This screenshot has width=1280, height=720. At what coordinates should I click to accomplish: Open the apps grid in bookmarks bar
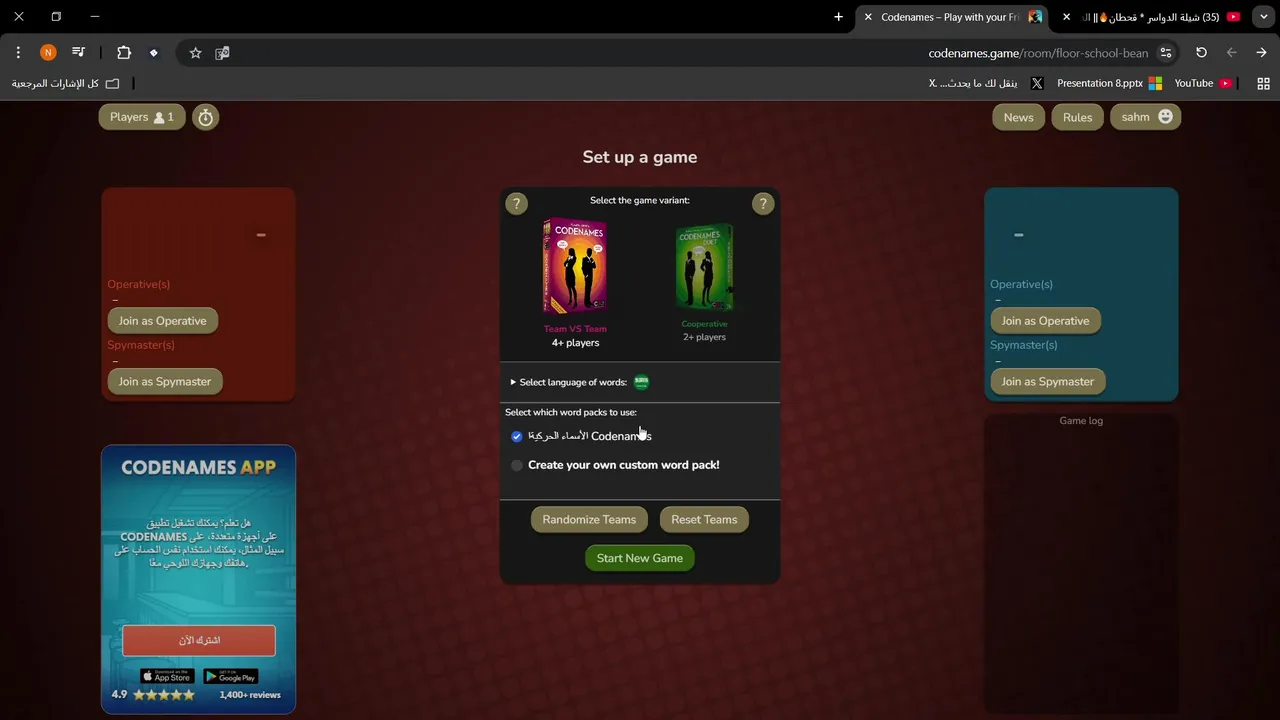1263,84
